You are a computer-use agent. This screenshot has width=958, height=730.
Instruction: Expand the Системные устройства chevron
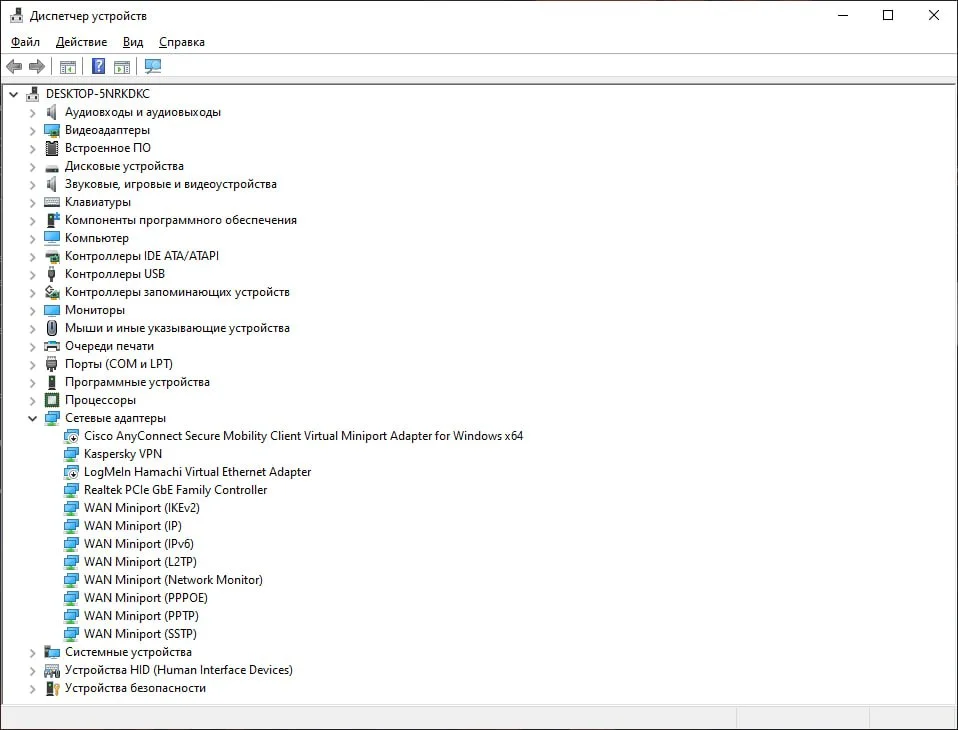pos(32,653)
